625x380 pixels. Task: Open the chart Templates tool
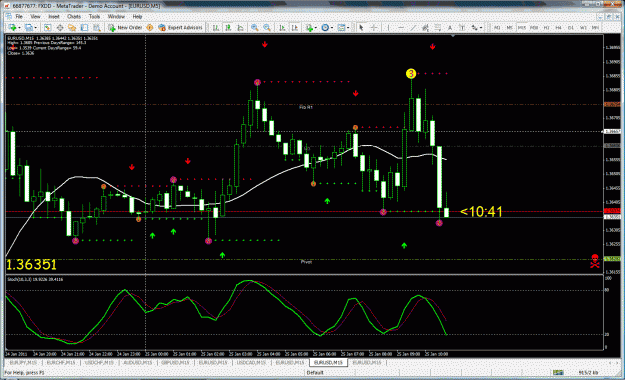341,28
